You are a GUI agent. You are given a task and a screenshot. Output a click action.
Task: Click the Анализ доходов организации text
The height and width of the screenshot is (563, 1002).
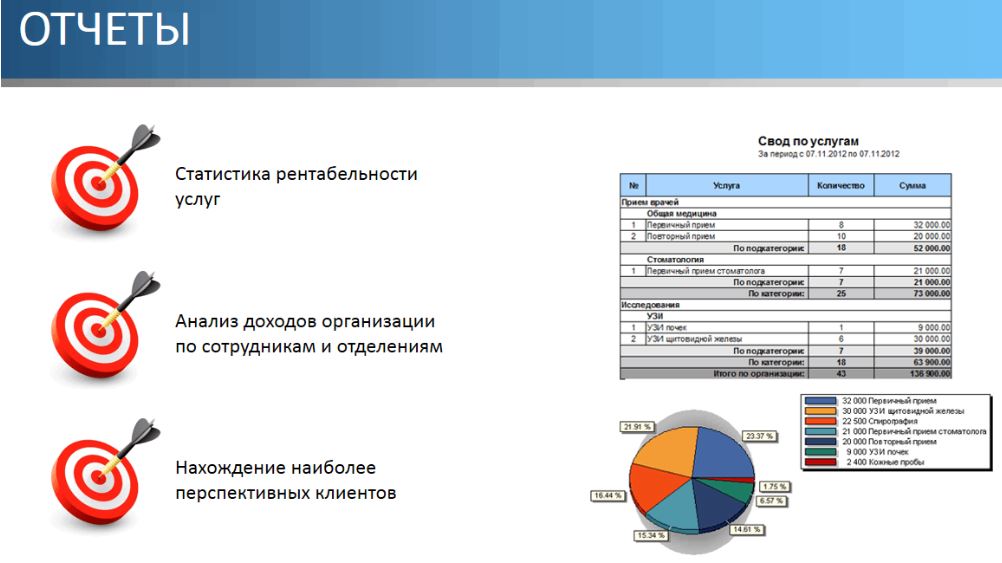click(305, 321)
